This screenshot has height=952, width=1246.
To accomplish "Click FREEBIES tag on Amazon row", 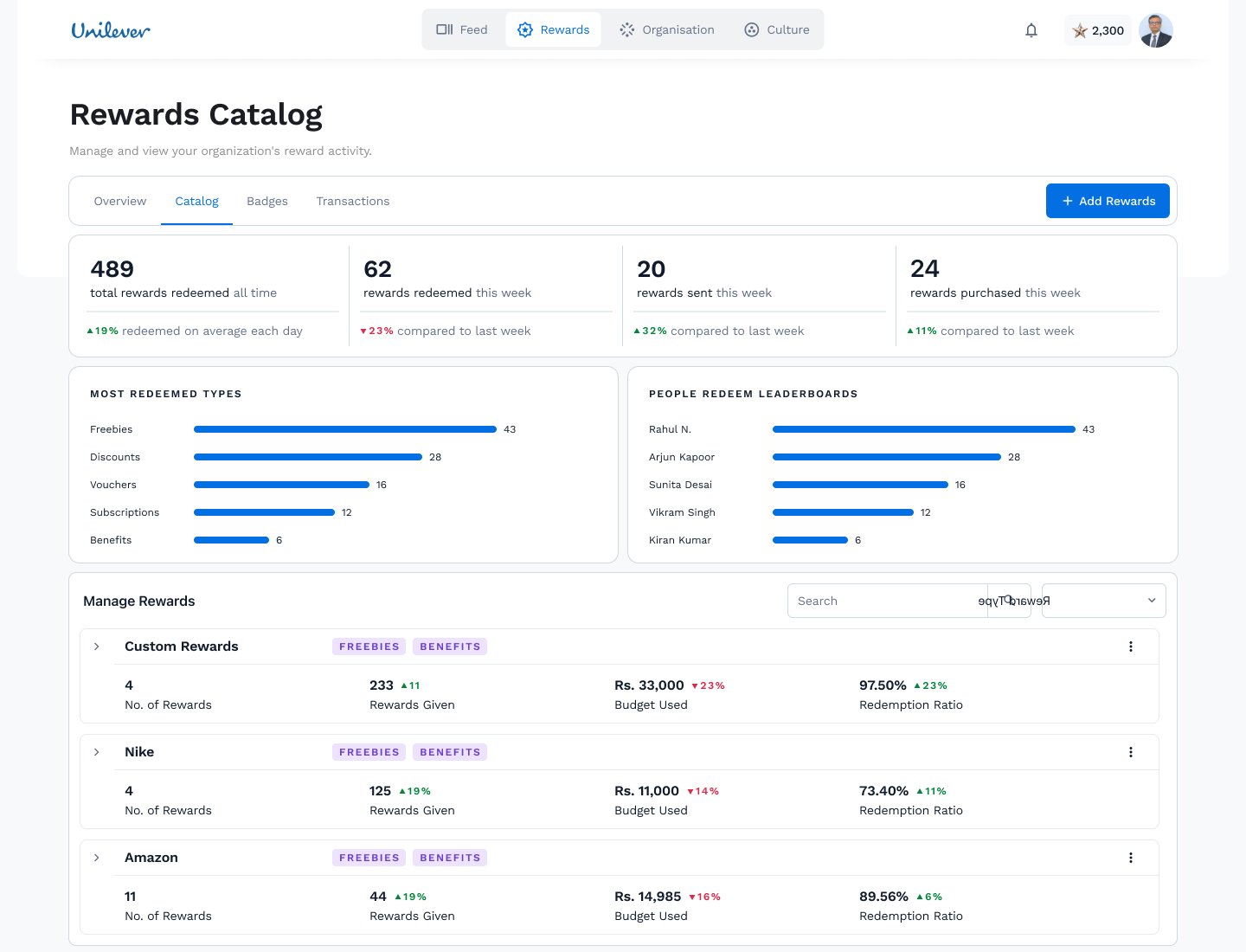I will point(369,858).
